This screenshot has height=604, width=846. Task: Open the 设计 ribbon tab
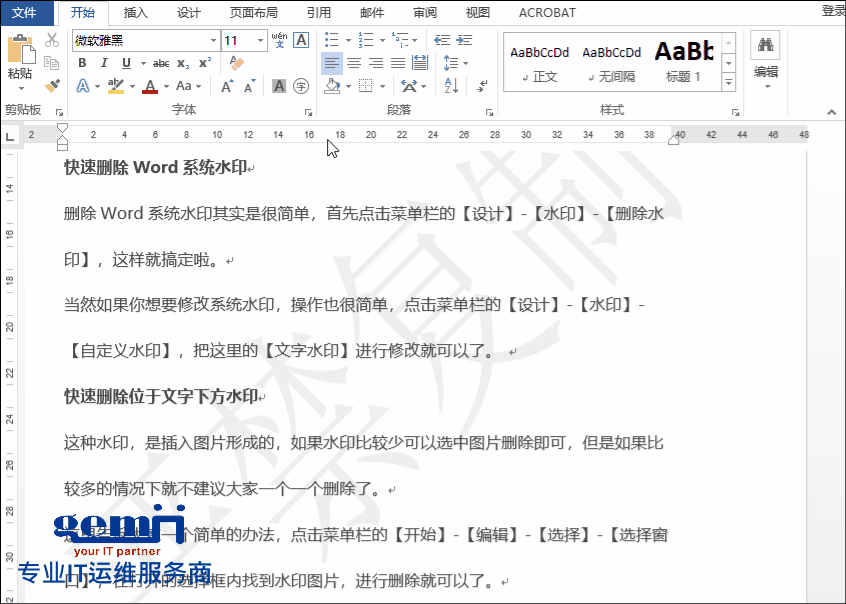[190, 13]
